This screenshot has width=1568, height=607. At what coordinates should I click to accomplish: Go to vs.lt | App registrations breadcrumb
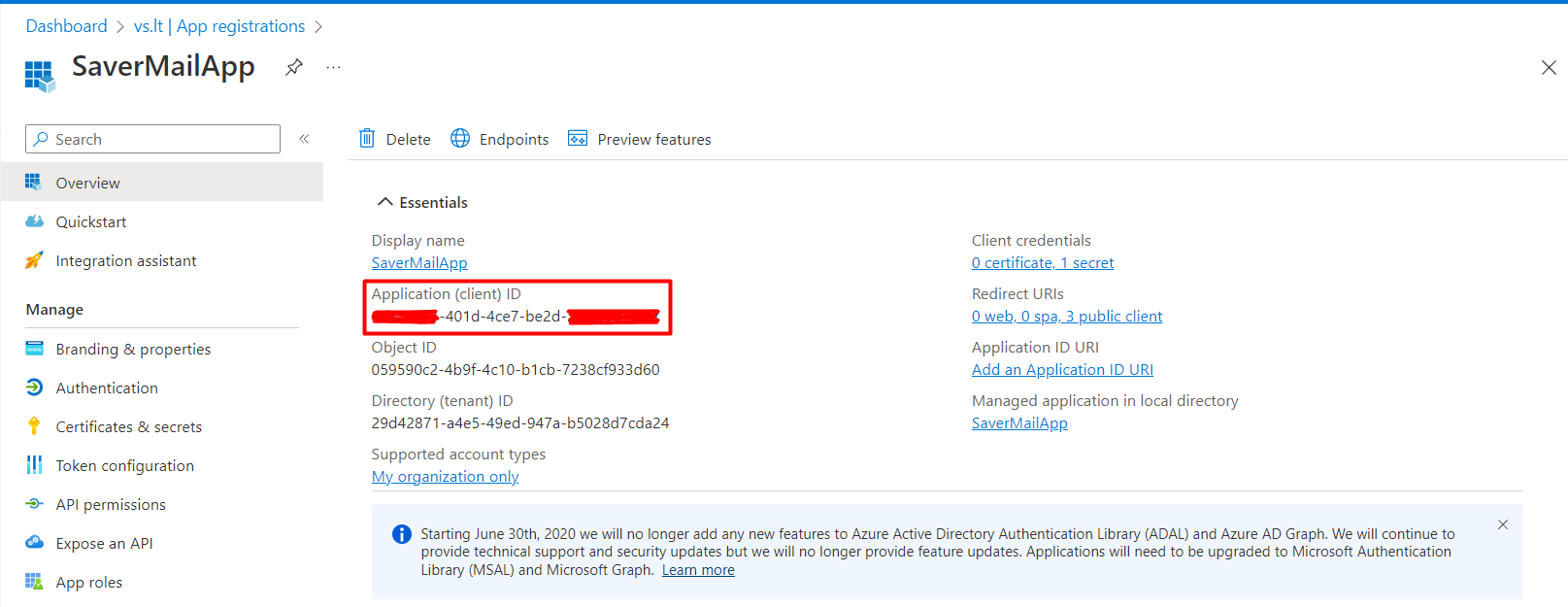click(219, 26)
